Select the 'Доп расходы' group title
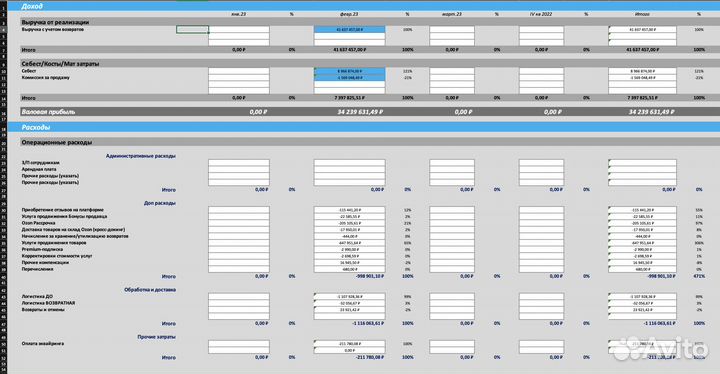The height and width of the screenshot is (374, 720). [x=160, y=203]
